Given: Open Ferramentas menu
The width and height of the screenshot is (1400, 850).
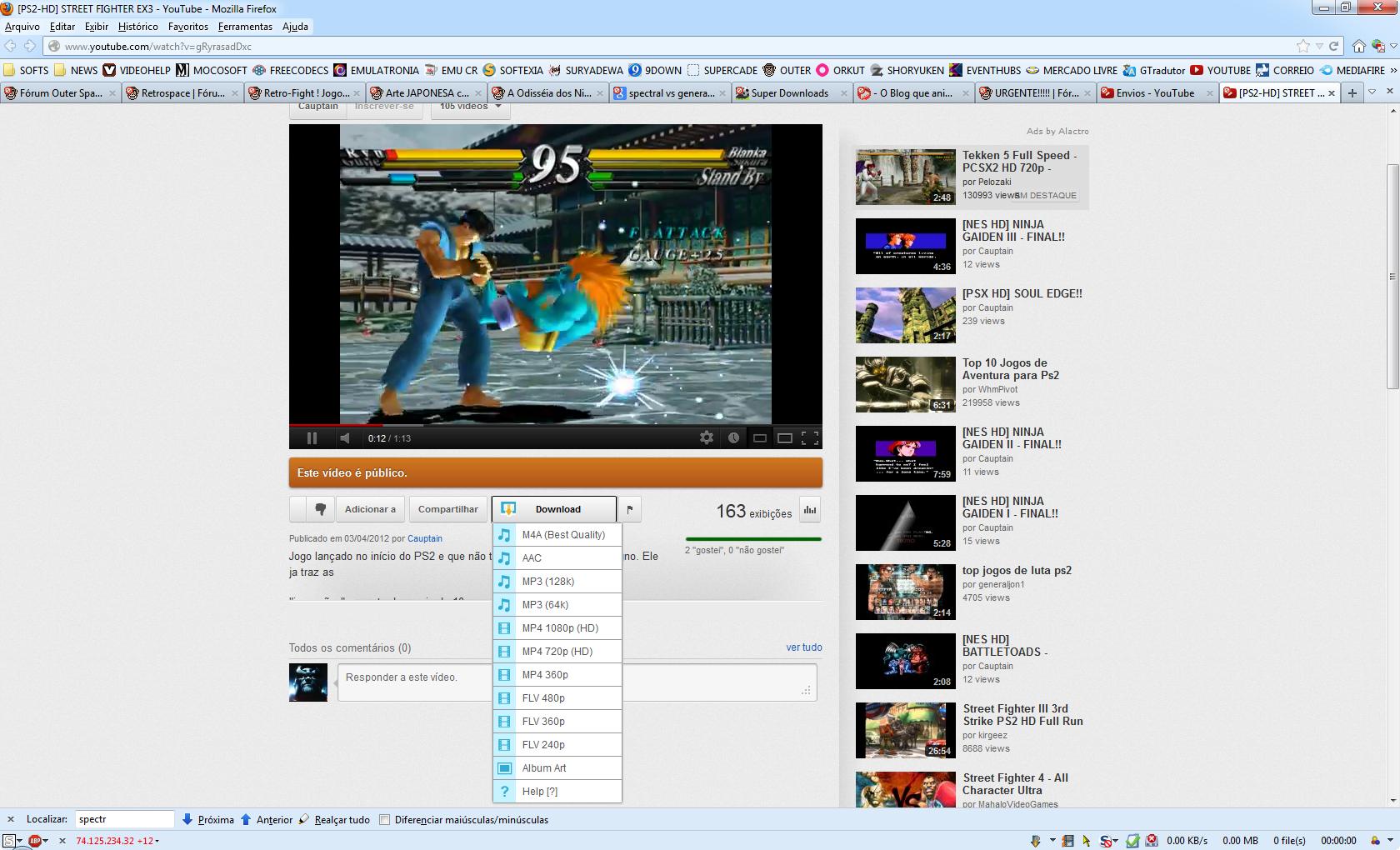Looking at the screenshot, I should (245, 27).
